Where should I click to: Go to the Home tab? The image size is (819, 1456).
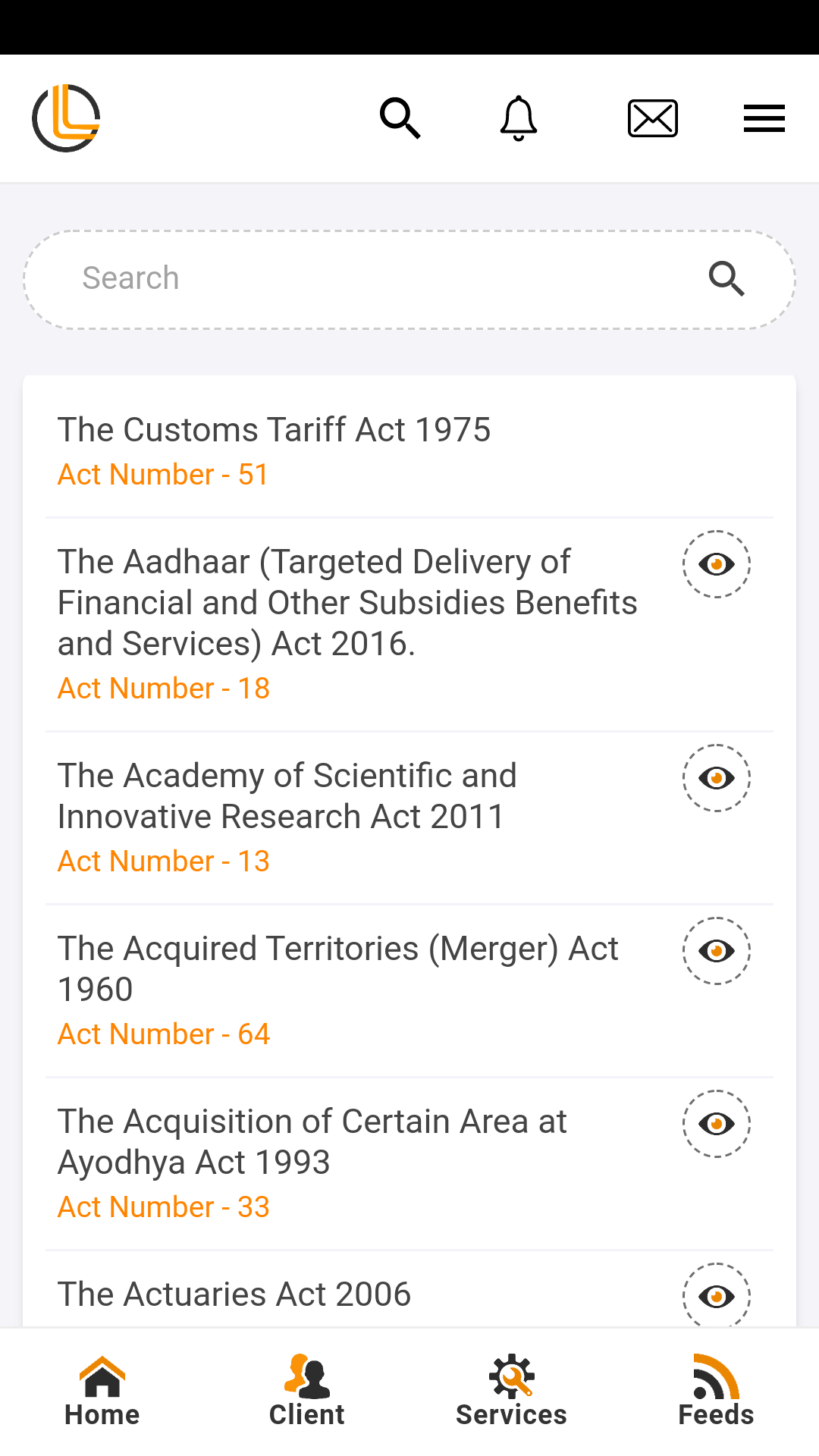click(x=102, y=1392)
